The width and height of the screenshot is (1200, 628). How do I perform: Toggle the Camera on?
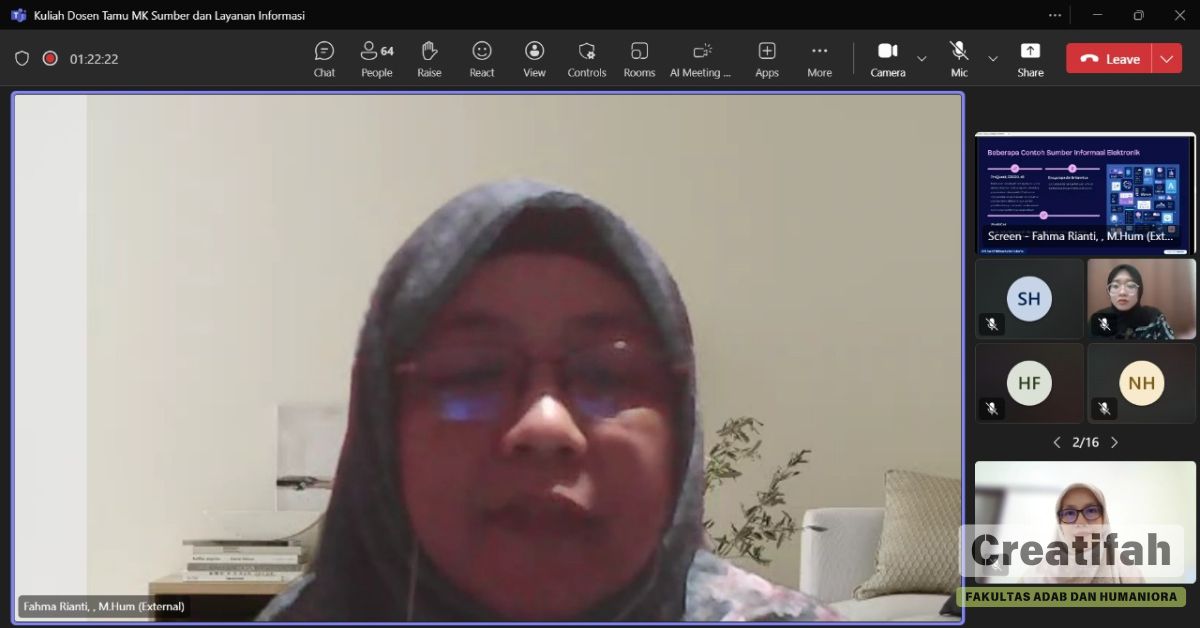[x=887, y=59]
